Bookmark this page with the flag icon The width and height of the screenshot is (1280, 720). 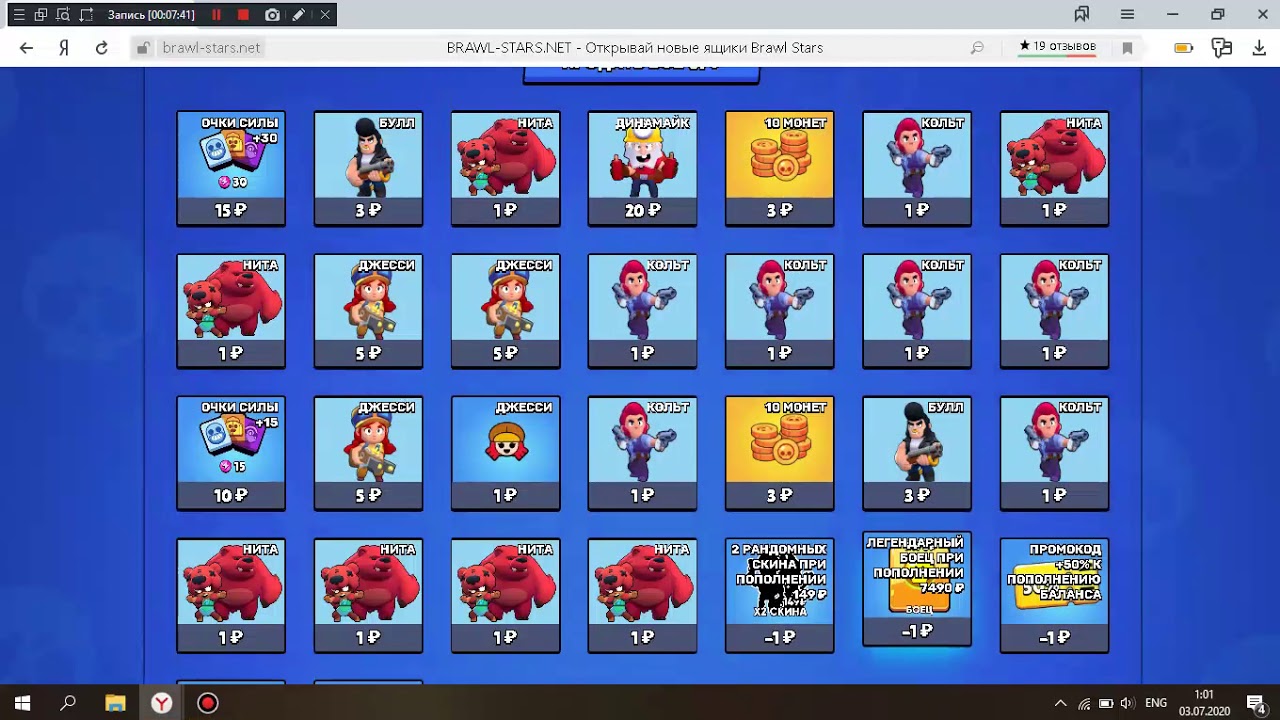pos(1127,48)
